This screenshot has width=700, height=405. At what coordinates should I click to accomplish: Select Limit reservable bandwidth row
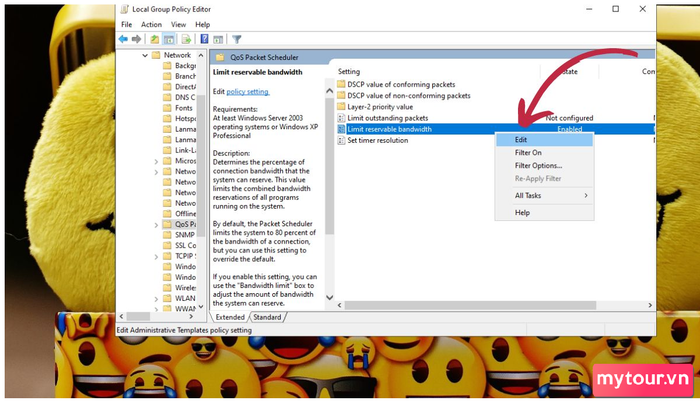496,129
